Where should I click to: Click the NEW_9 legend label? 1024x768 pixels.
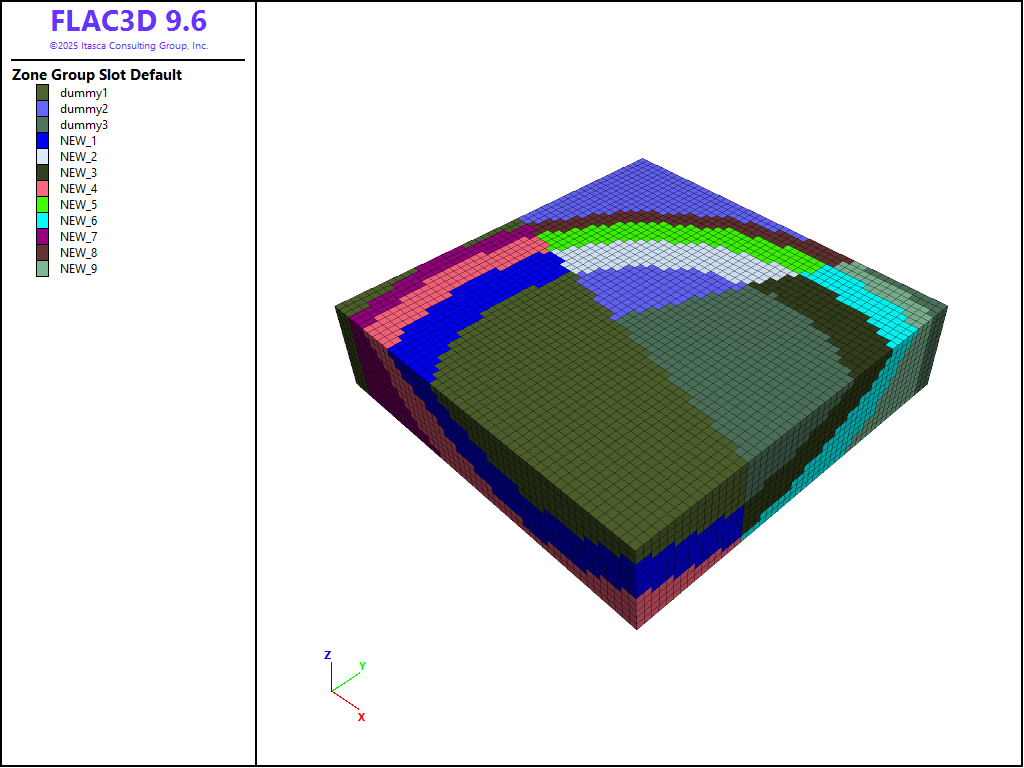pyautogui.click(x=78, y=269)
